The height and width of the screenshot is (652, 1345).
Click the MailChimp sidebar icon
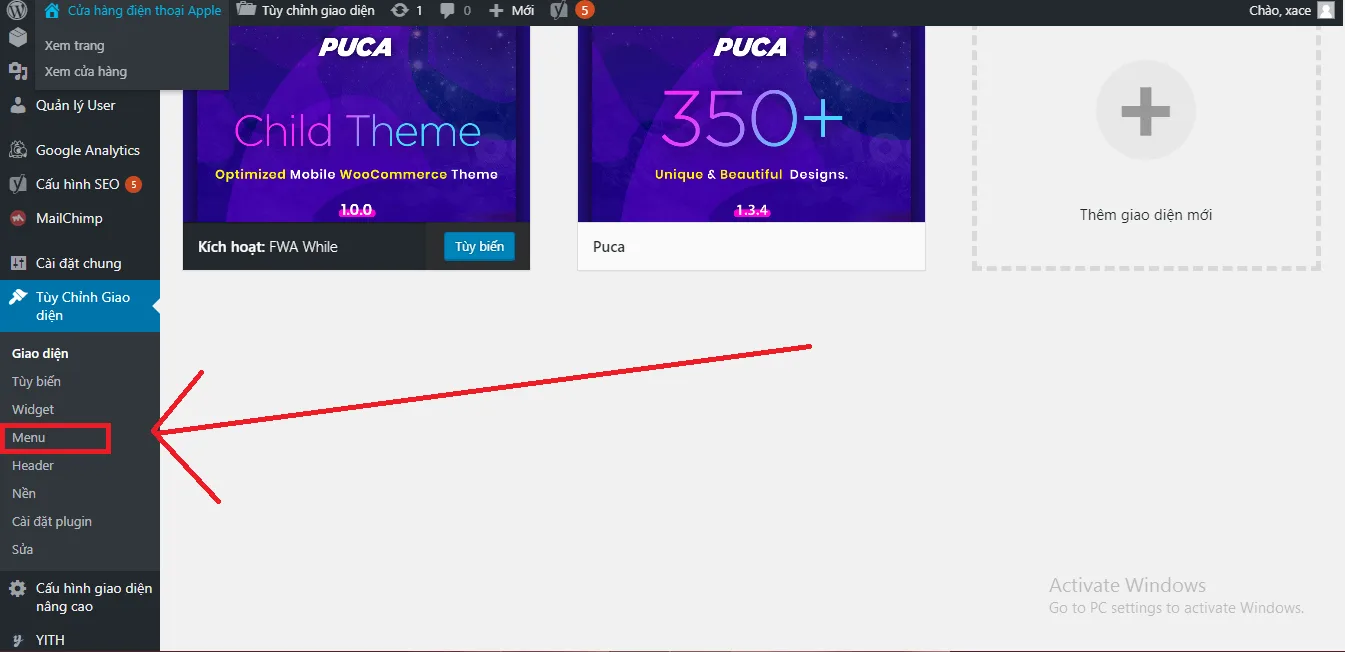click(17, 218)
